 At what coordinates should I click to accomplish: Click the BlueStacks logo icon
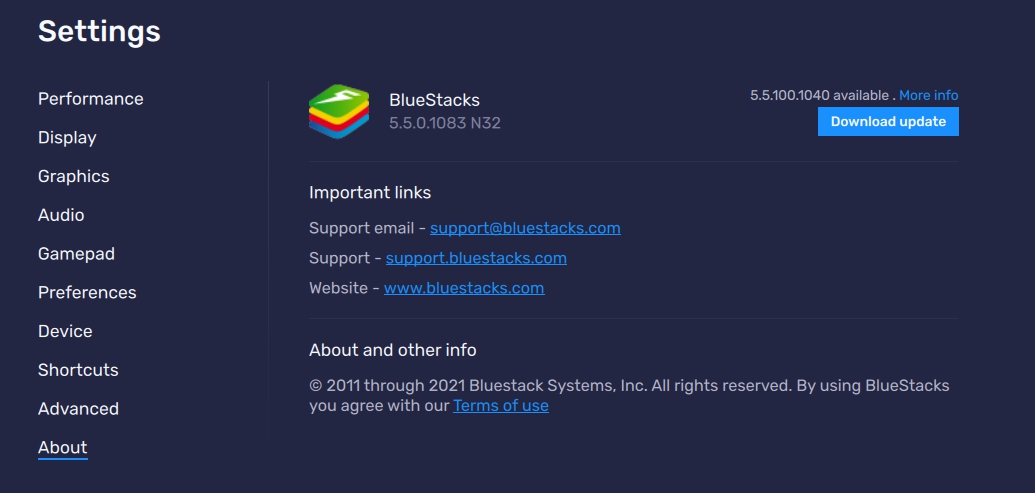click(x=339, y=112)
